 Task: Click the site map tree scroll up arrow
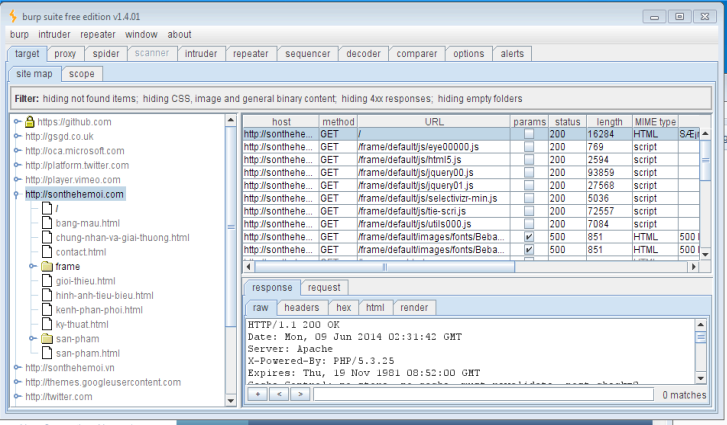point(231,121)
